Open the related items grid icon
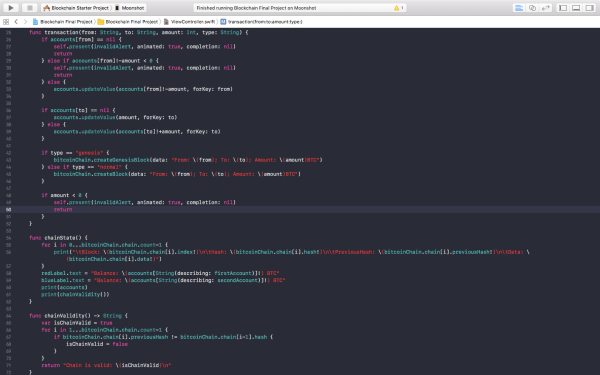The width and height of the screenshot is (600, 375). [6, 22]
